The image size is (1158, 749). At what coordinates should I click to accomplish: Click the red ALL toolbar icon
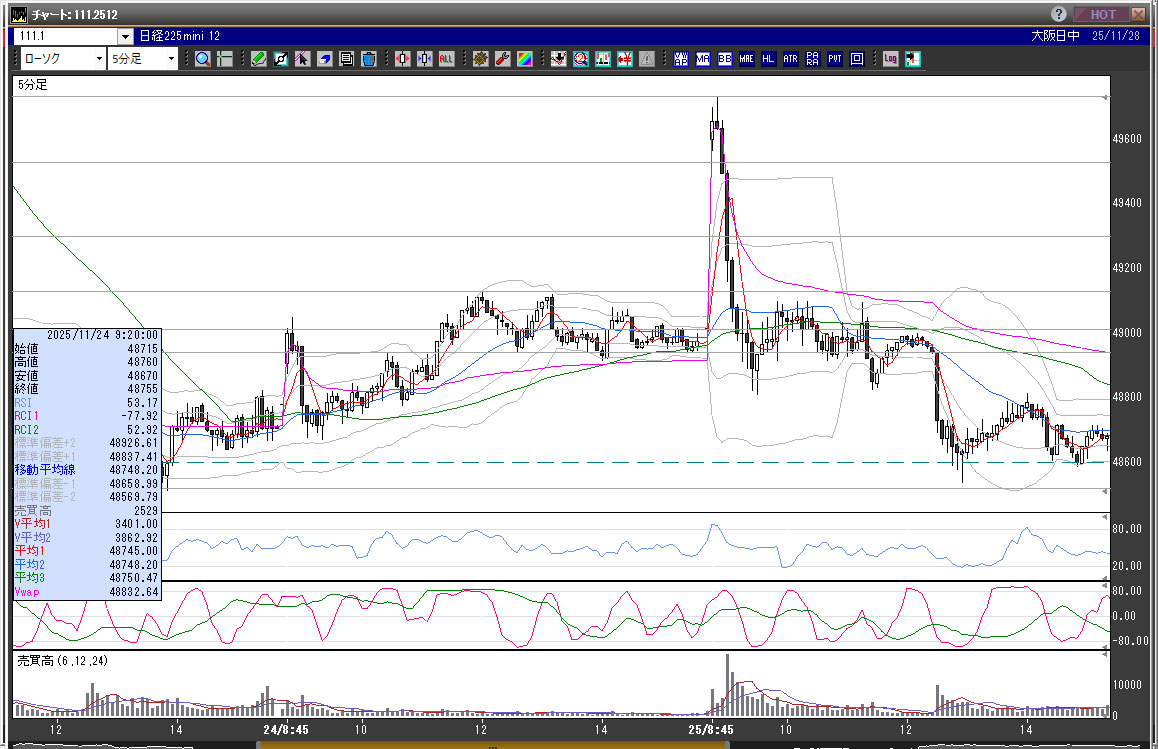[x=446, y=59]
